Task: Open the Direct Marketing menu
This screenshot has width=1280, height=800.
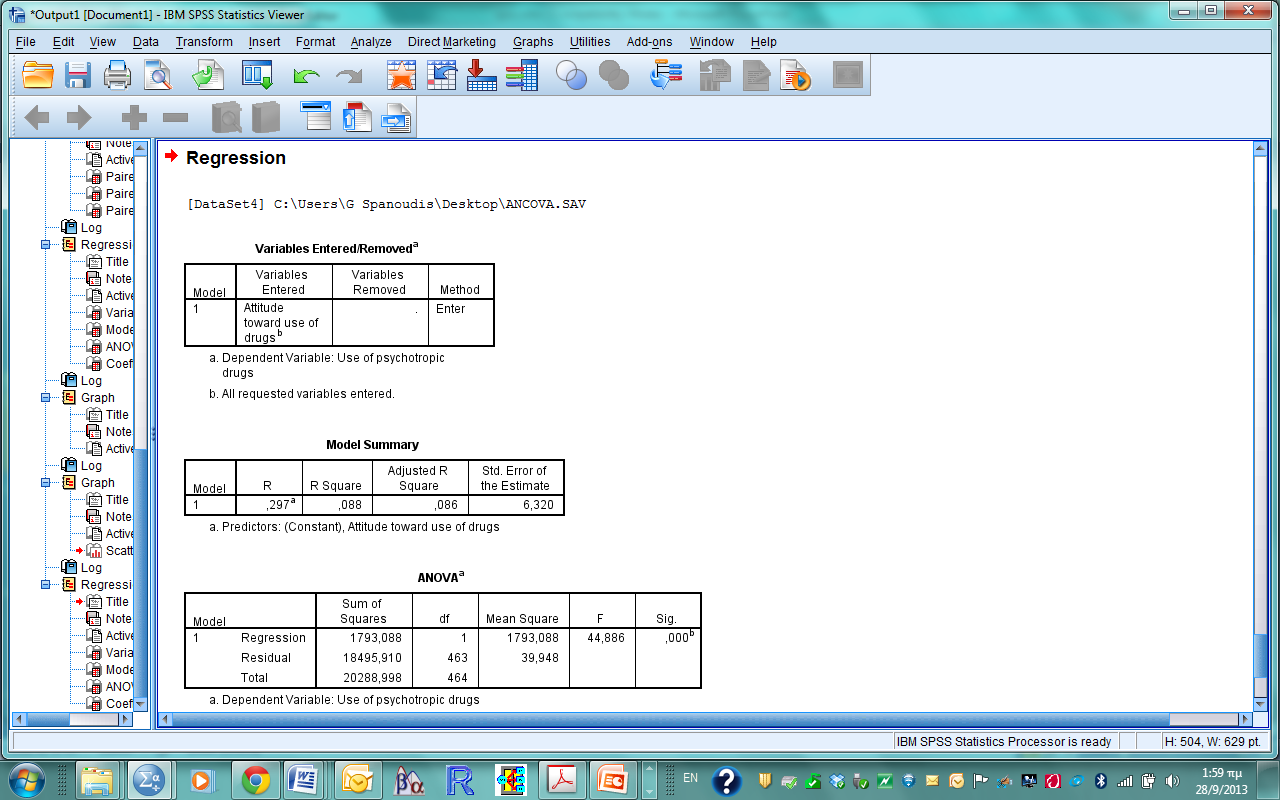Action: 452,42
